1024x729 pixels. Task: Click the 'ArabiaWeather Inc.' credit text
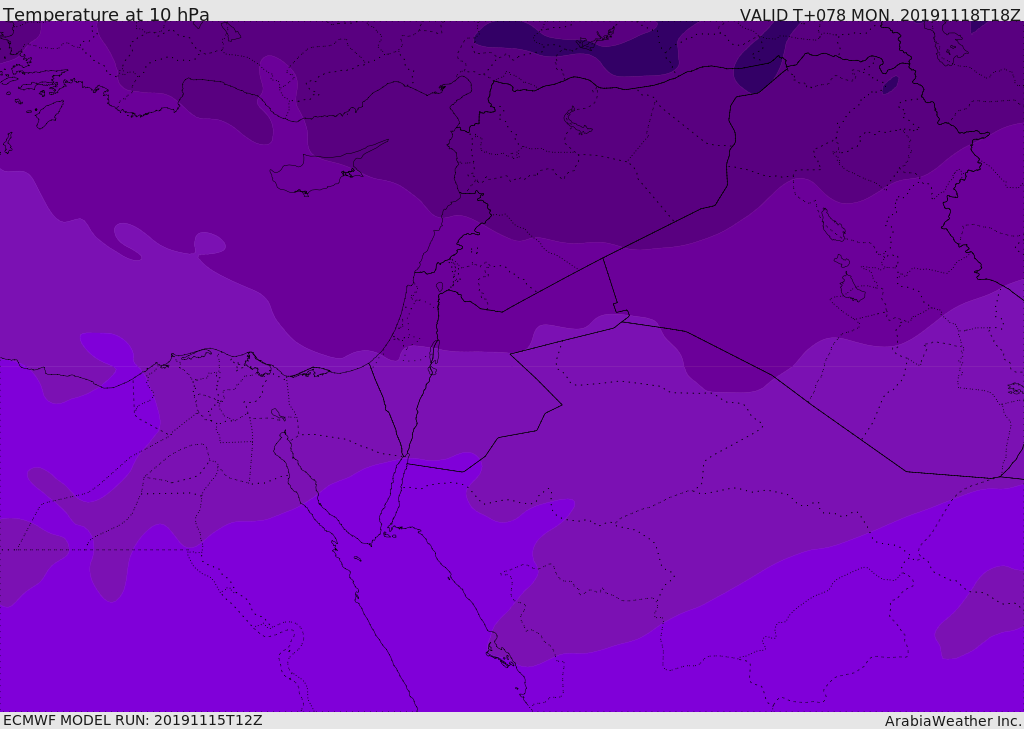[x=953, y=721]
